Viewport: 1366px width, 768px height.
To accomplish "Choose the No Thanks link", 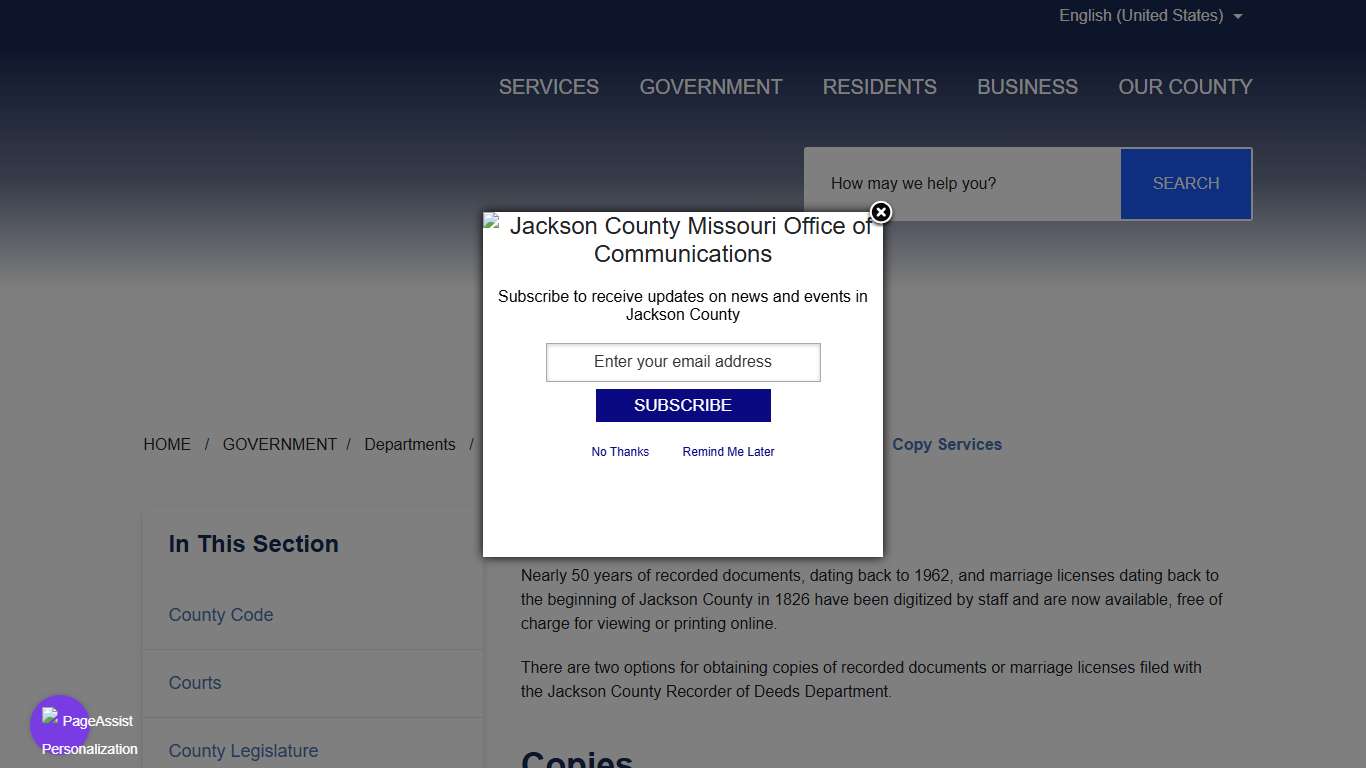I will tap(620, 452).
